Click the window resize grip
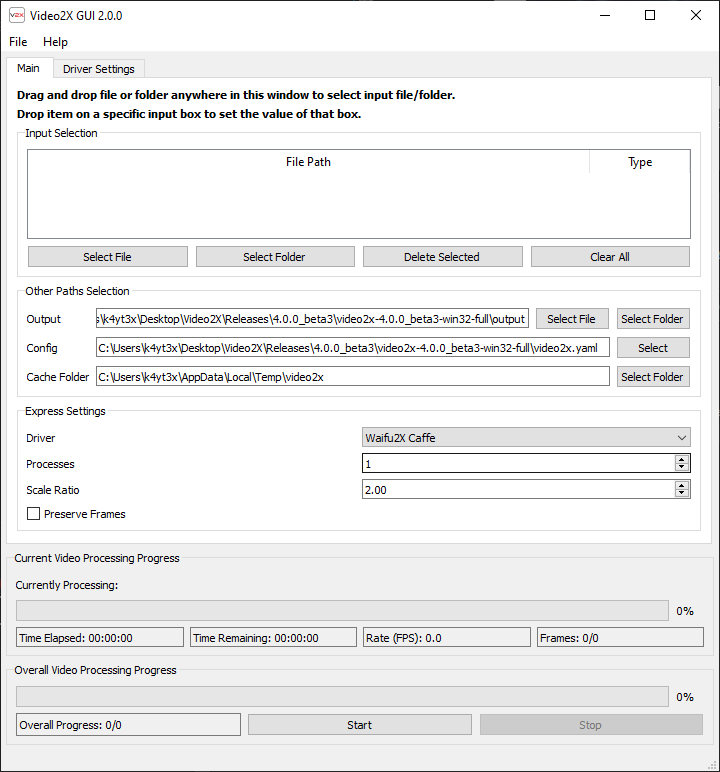 713,765
